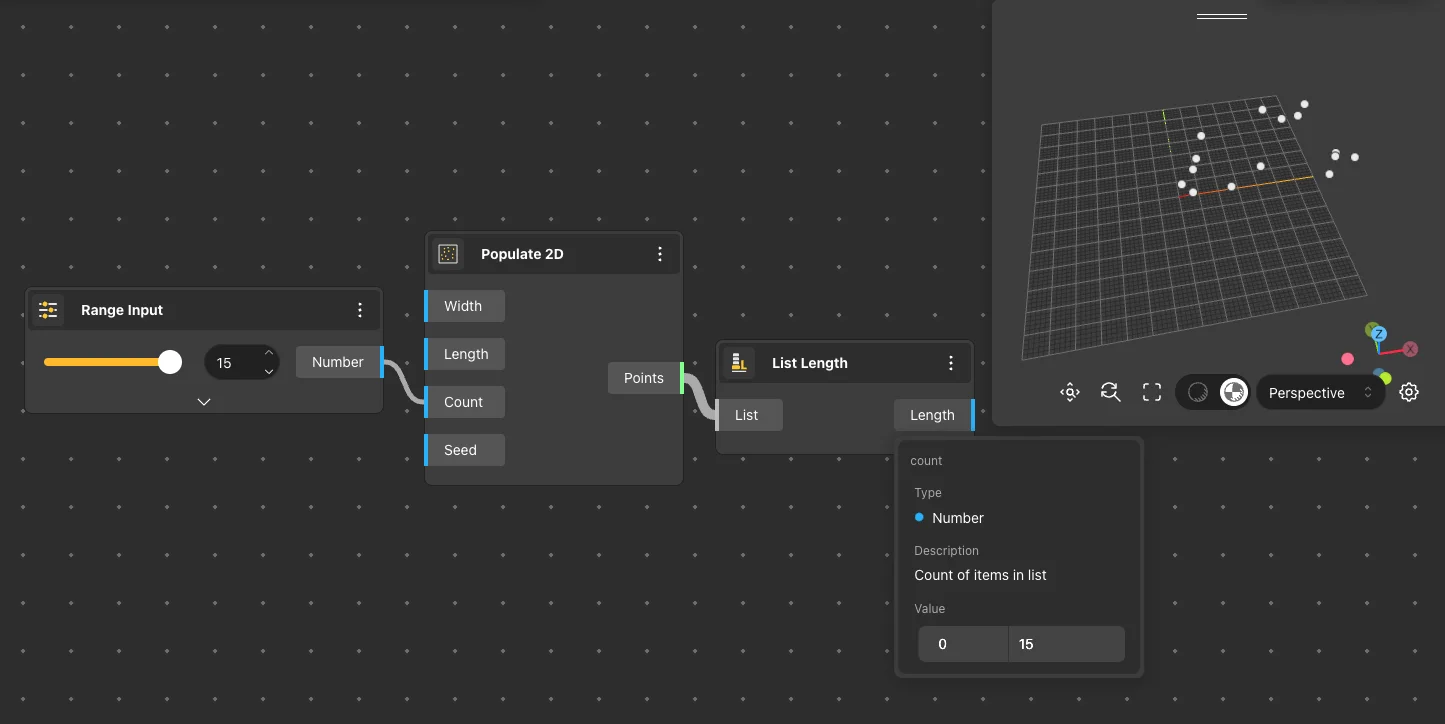This screenshot has width=1445, height=724.
Task: Click the Range Input slider handle
Action: point(171,362)
